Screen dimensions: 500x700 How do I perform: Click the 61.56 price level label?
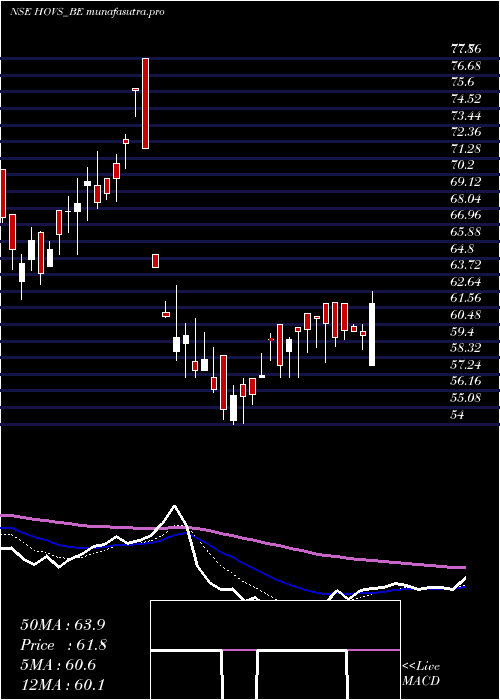tap(468, 298)
